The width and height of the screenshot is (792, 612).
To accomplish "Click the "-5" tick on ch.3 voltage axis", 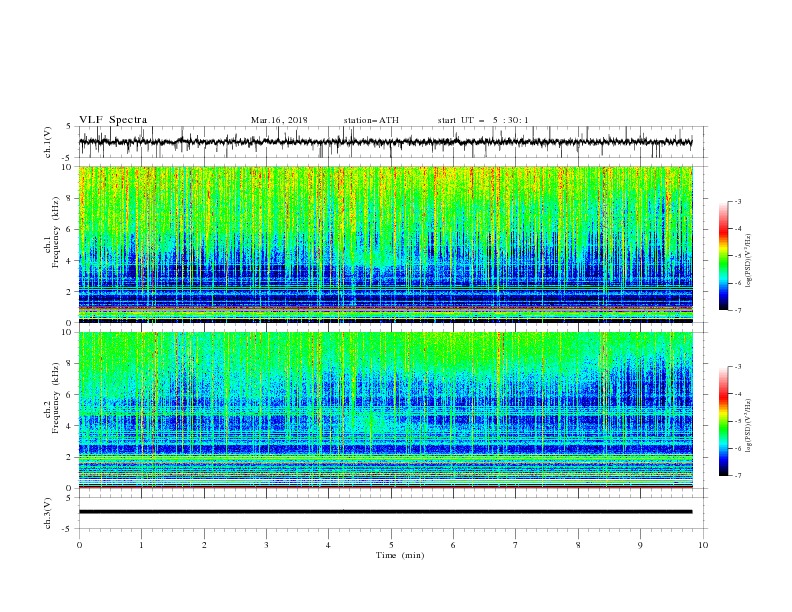I will [68, 529].
